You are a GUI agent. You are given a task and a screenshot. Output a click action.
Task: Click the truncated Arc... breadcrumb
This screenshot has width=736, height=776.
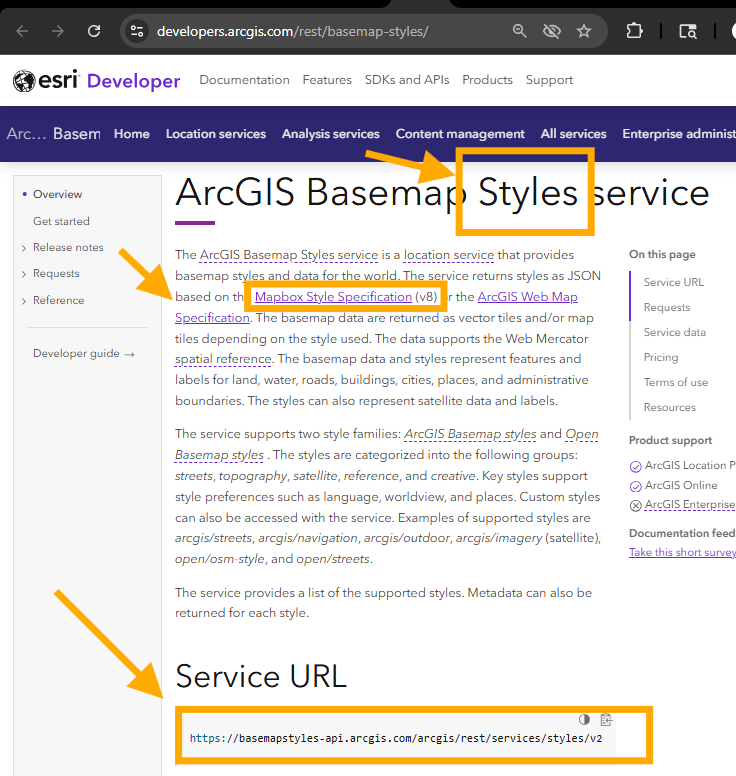26,134
